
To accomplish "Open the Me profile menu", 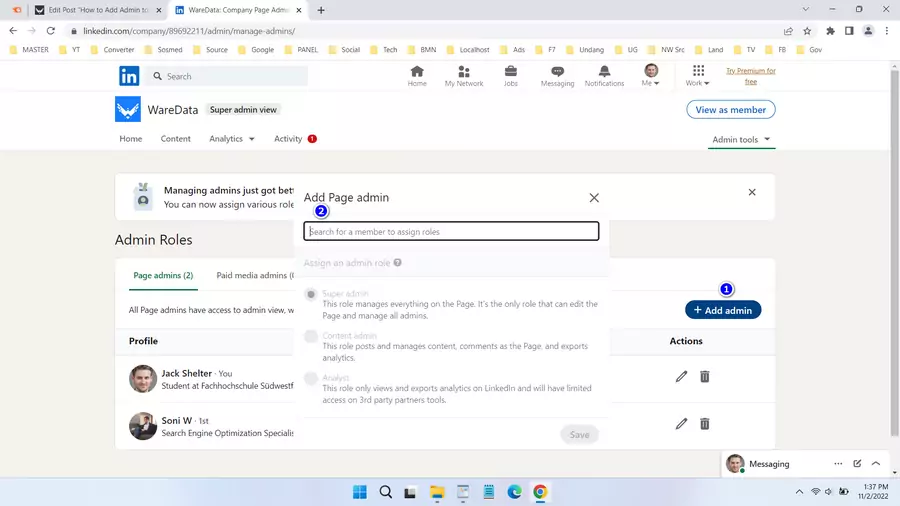I will pos(650,76).
